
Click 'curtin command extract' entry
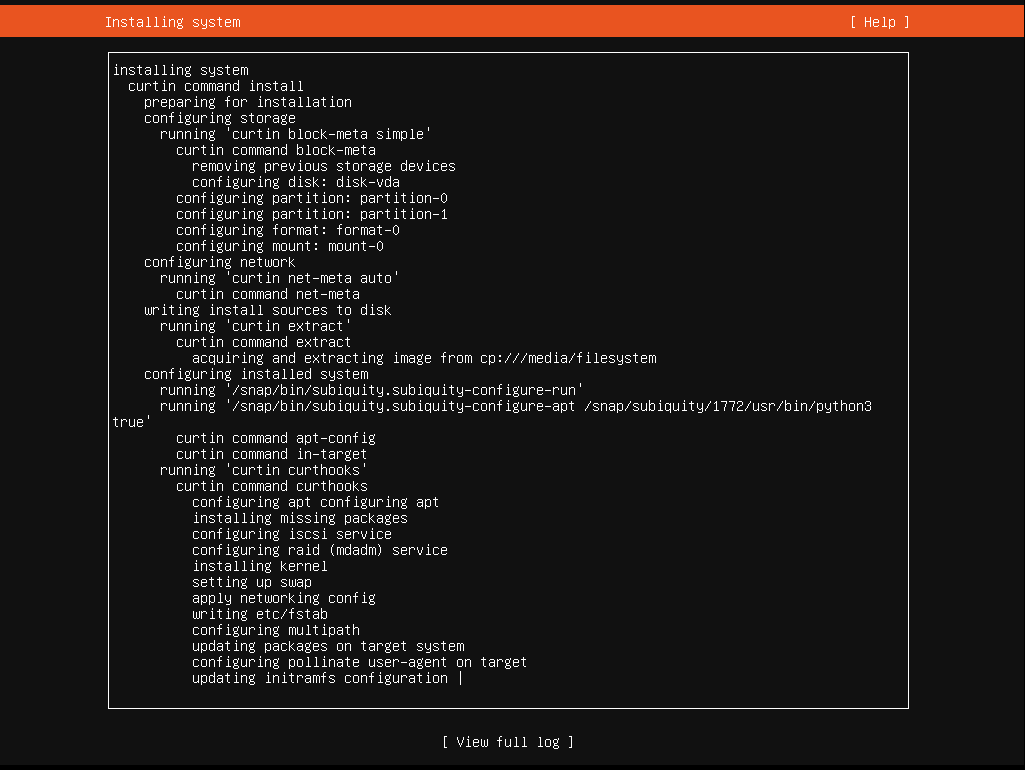(263, 342)
